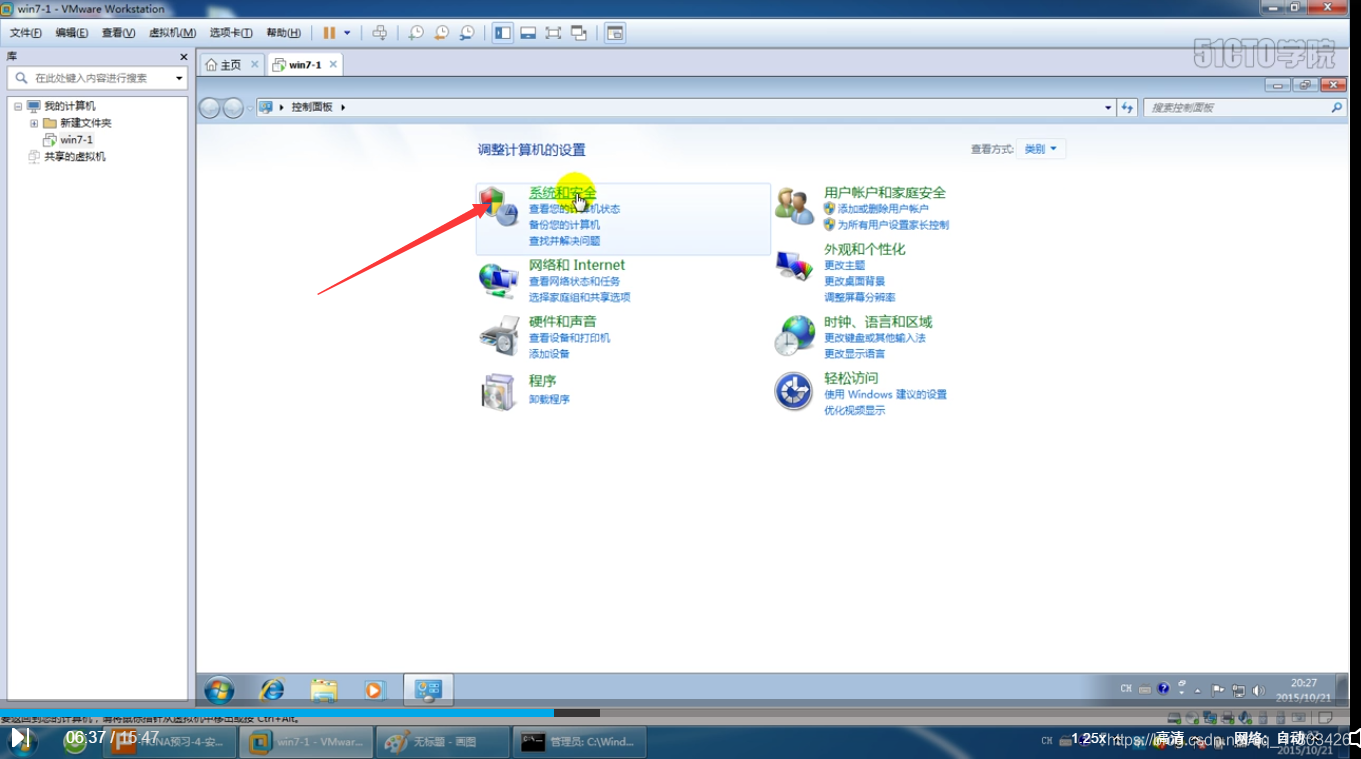Click the Unity mode toolbar icon

(578, 33)
